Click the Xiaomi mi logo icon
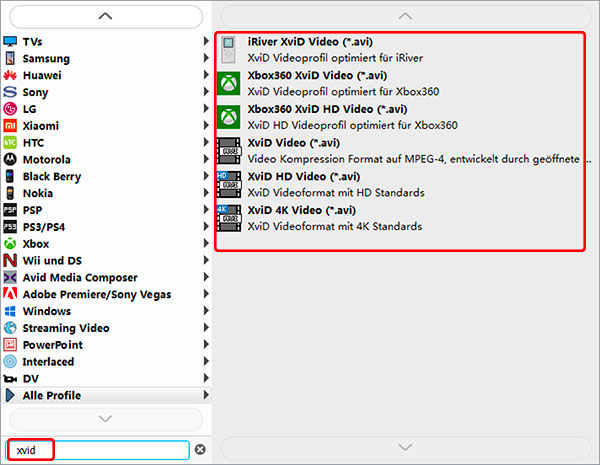600x465 pixels. click(x=10, y=126)
